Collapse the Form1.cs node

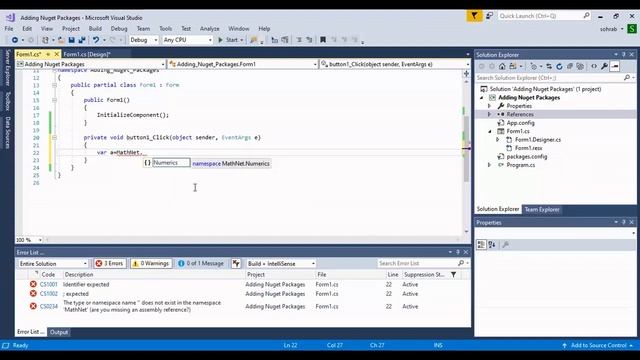click(x=489, y=131)
